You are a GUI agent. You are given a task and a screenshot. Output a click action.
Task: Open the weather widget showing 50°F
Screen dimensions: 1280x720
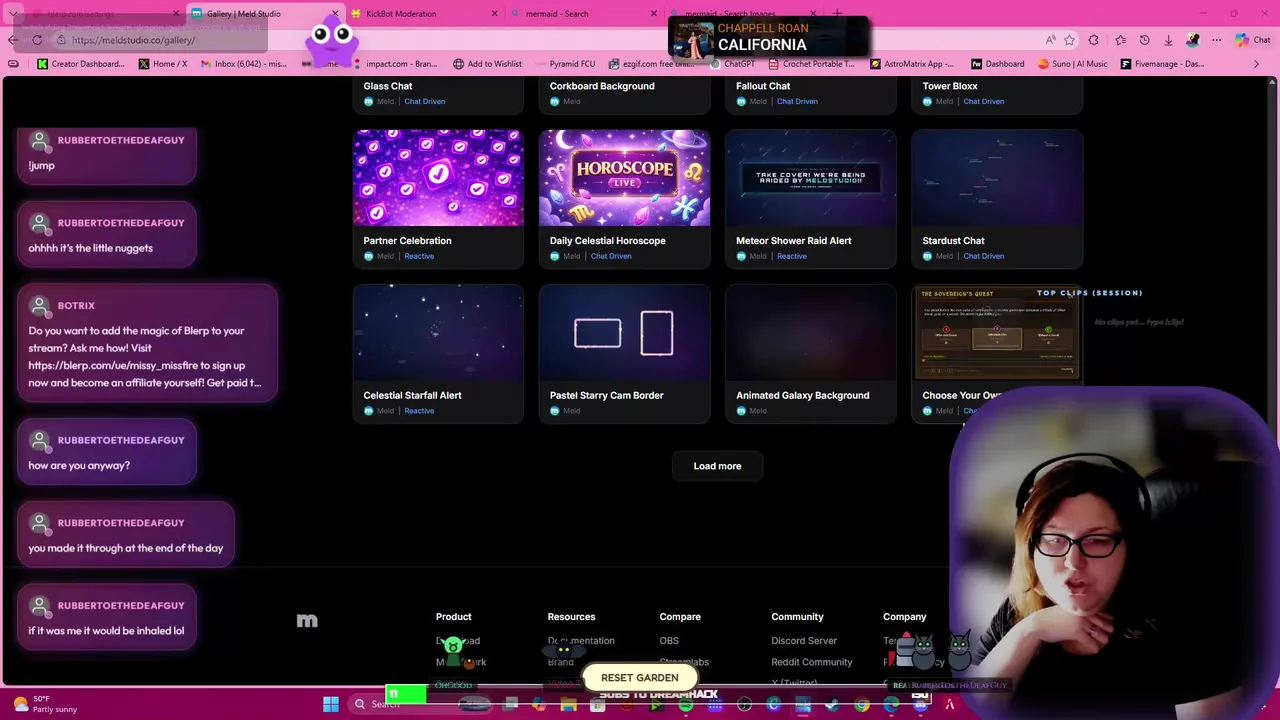(x=47, y=704)
